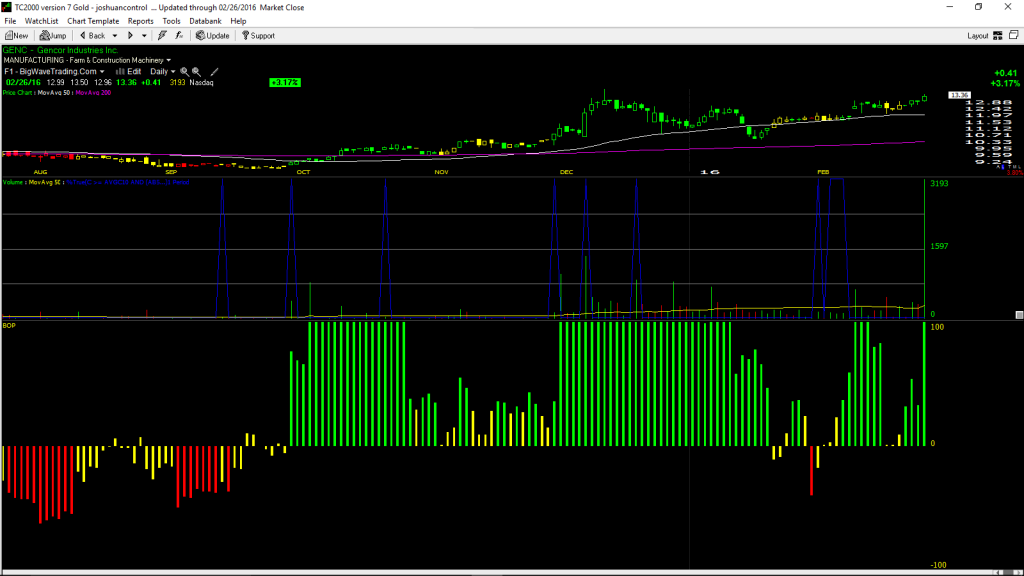Expand the Back history dropdown arrow
Screen dimensions: 1024x576
(x=115, y=36)
